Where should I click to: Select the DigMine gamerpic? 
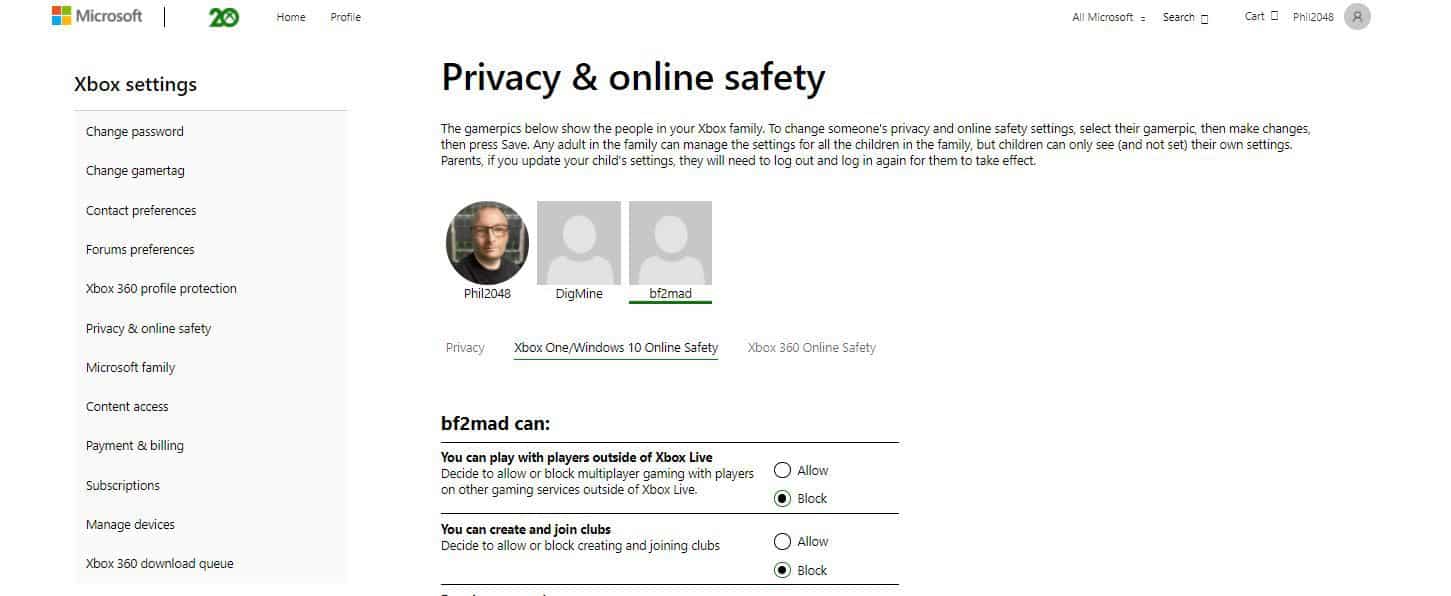point(579,243)
